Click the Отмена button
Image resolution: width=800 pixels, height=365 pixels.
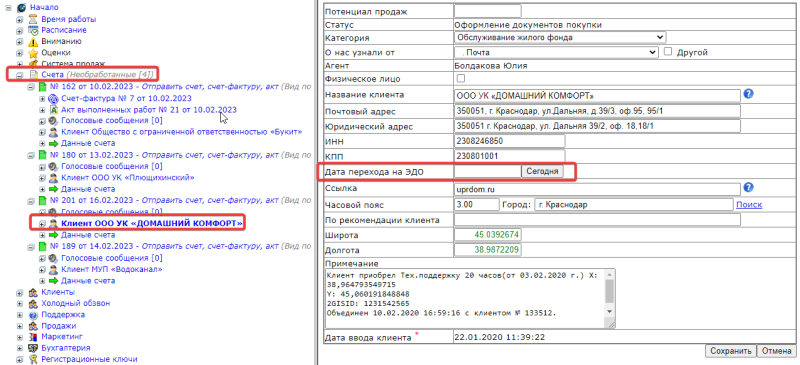click(x=777, y=351)
